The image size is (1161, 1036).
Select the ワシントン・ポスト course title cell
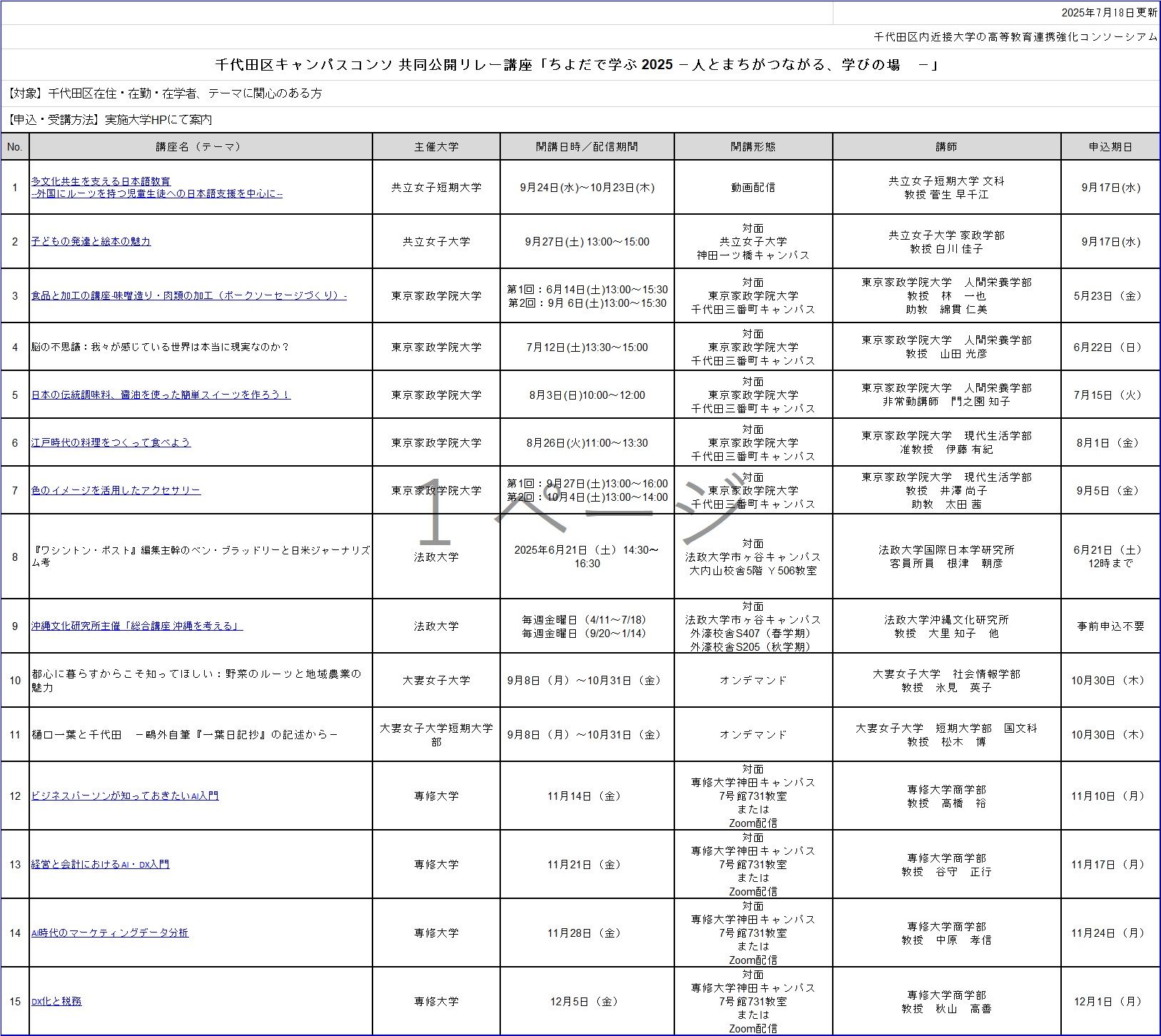pos(201,557)
